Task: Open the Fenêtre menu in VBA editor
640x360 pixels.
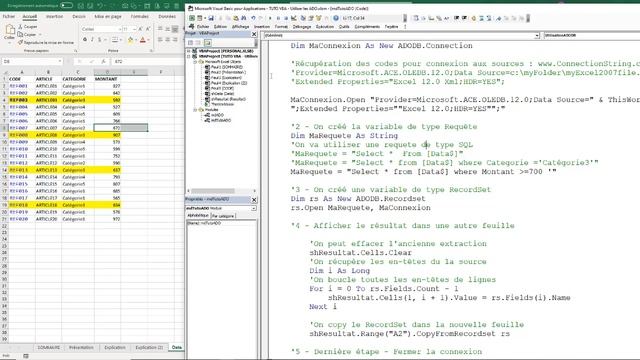Action: tap(391, 27)
